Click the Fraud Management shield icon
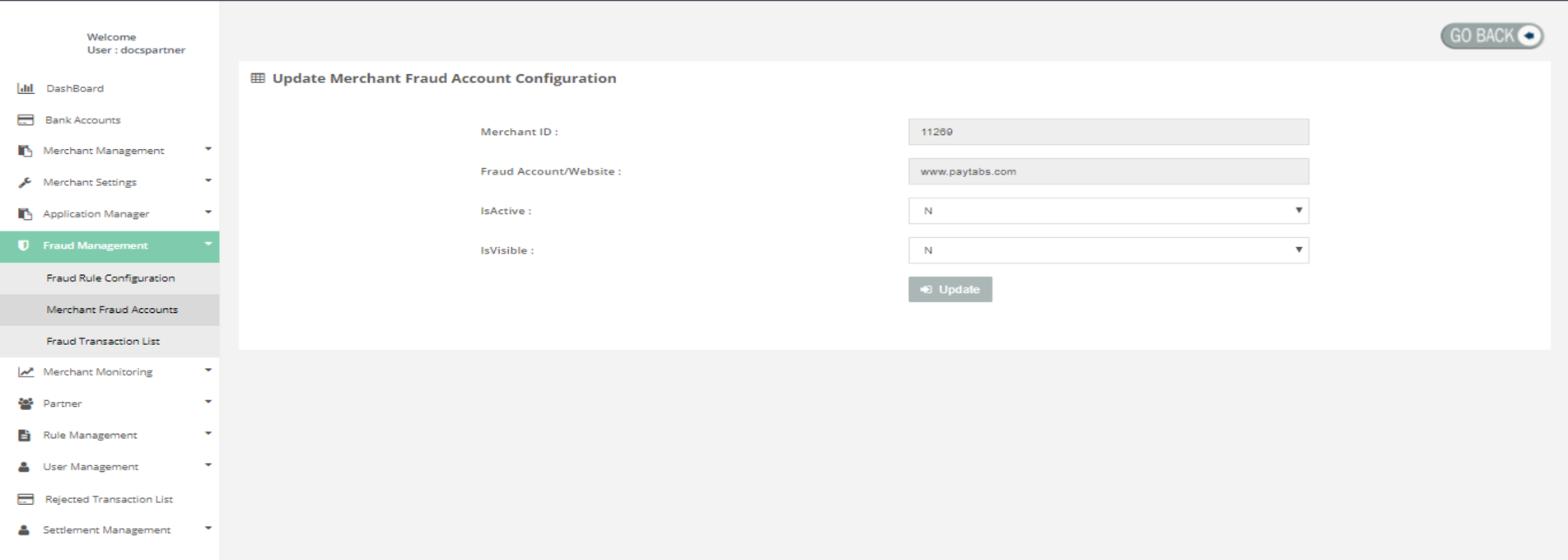This screenshot has width=1568, height=560. coord(24,245)
